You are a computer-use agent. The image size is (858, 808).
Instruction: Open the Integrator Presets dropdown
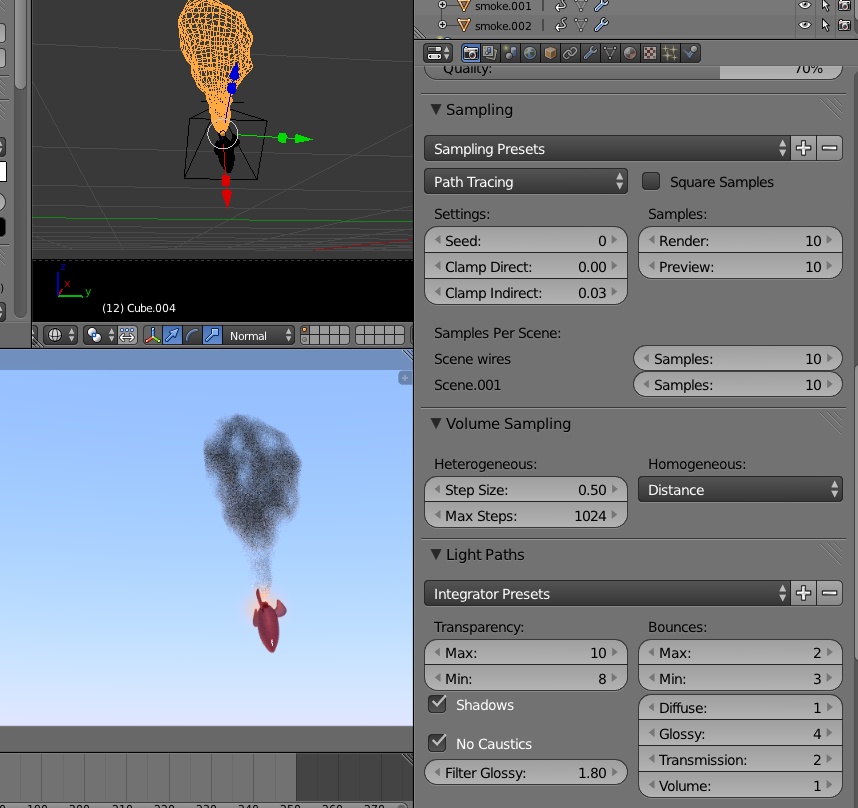[607, 593]
